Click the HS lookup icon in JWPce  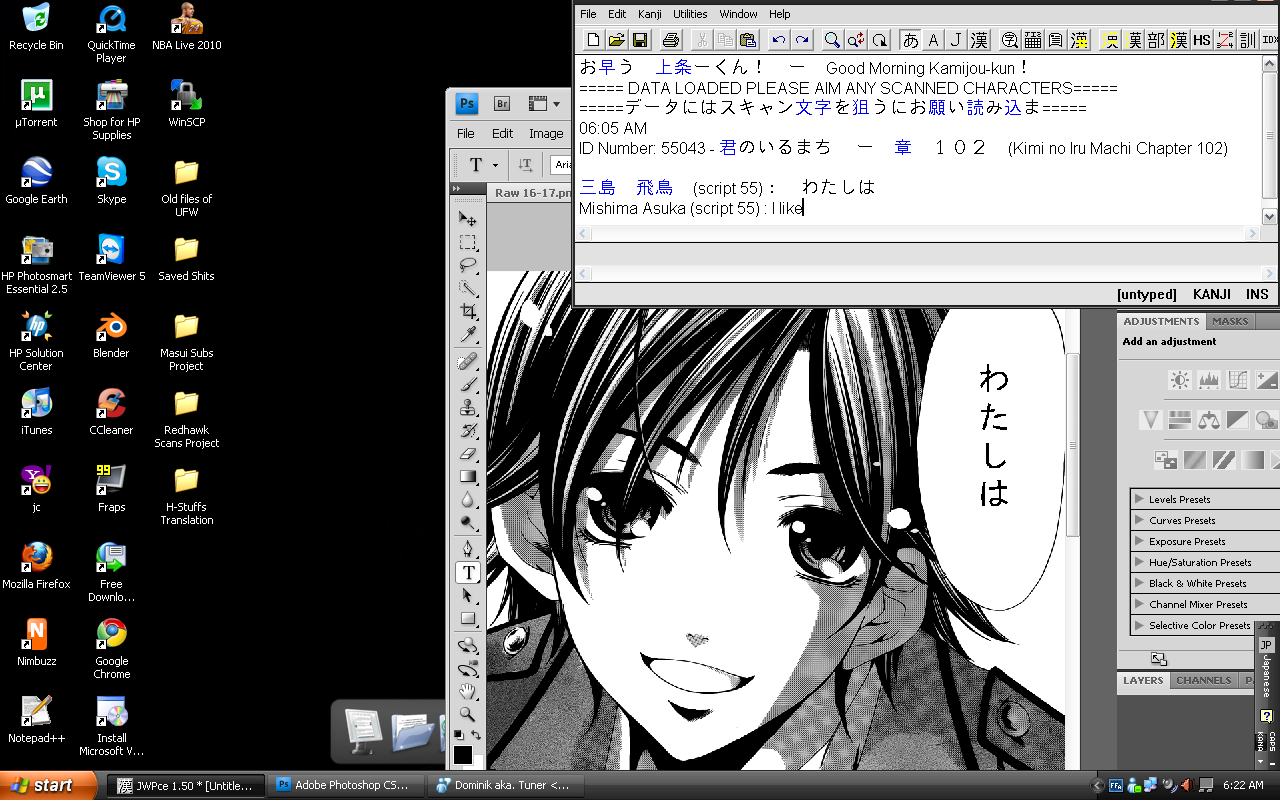pos(1202,40)
